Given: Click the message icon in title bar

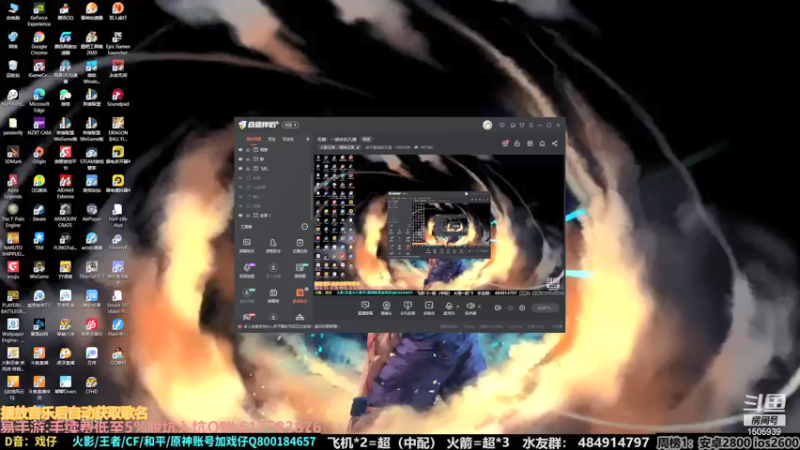Looking at the screenshot, I should click(x=502, y=124).
